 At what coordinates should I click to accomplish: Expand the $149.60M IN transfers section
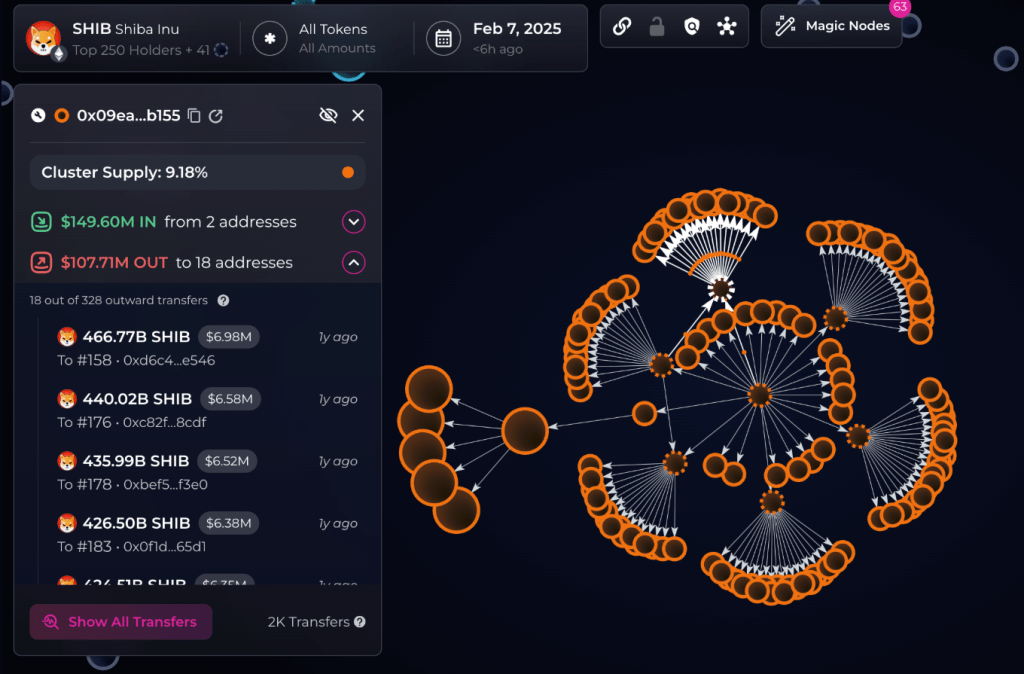coord(353,221)
